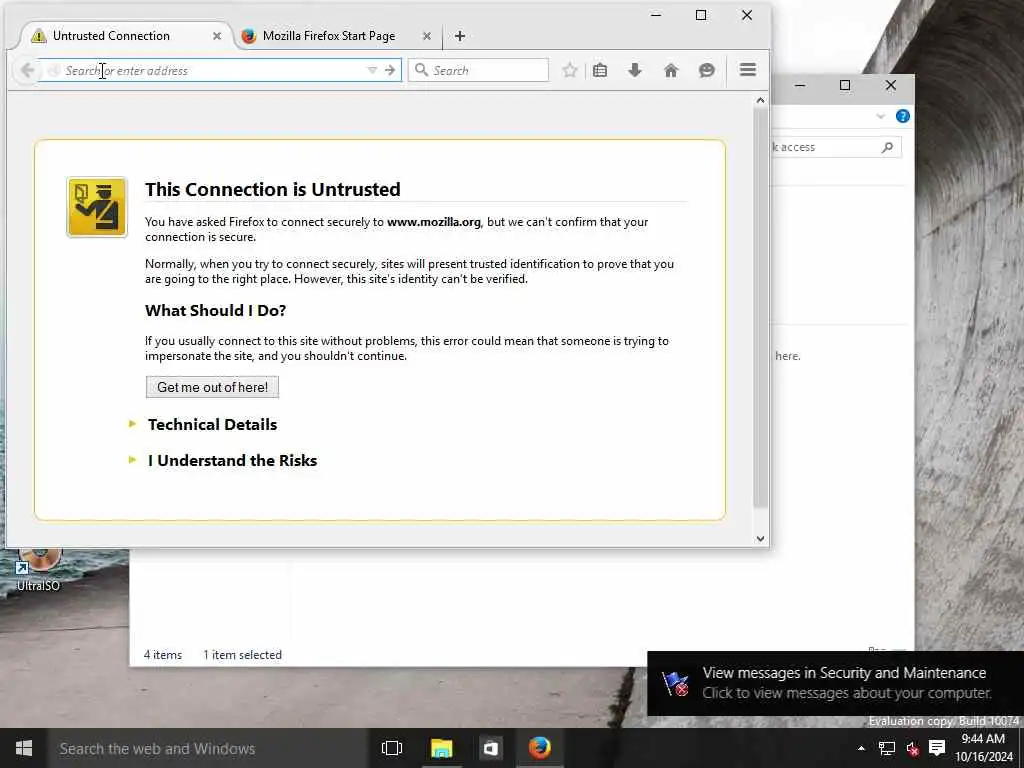Close the File Explorer window

click(891, 85)
